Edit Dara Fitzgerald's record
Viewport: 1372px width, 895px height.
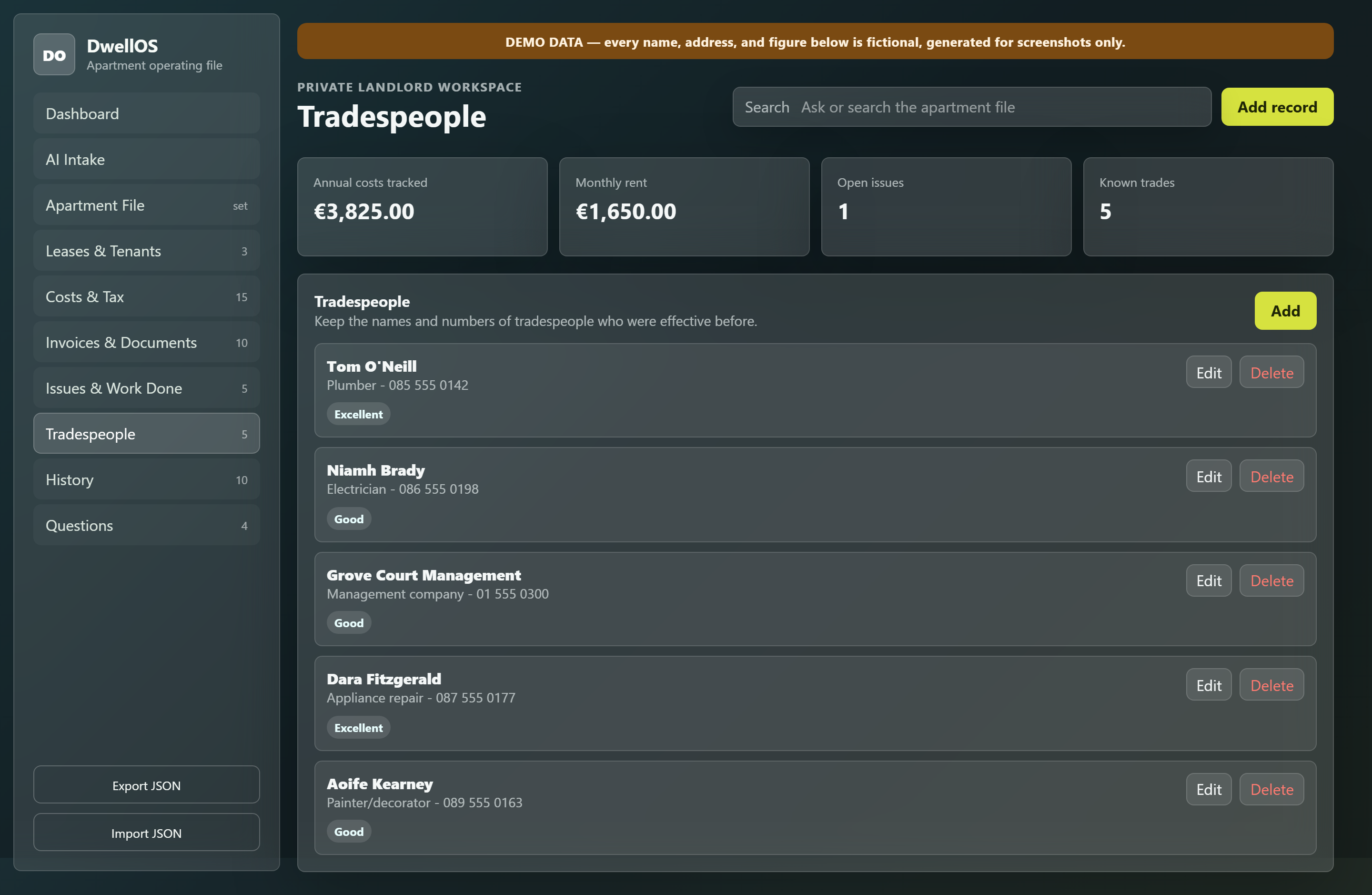pos(1209,685)
